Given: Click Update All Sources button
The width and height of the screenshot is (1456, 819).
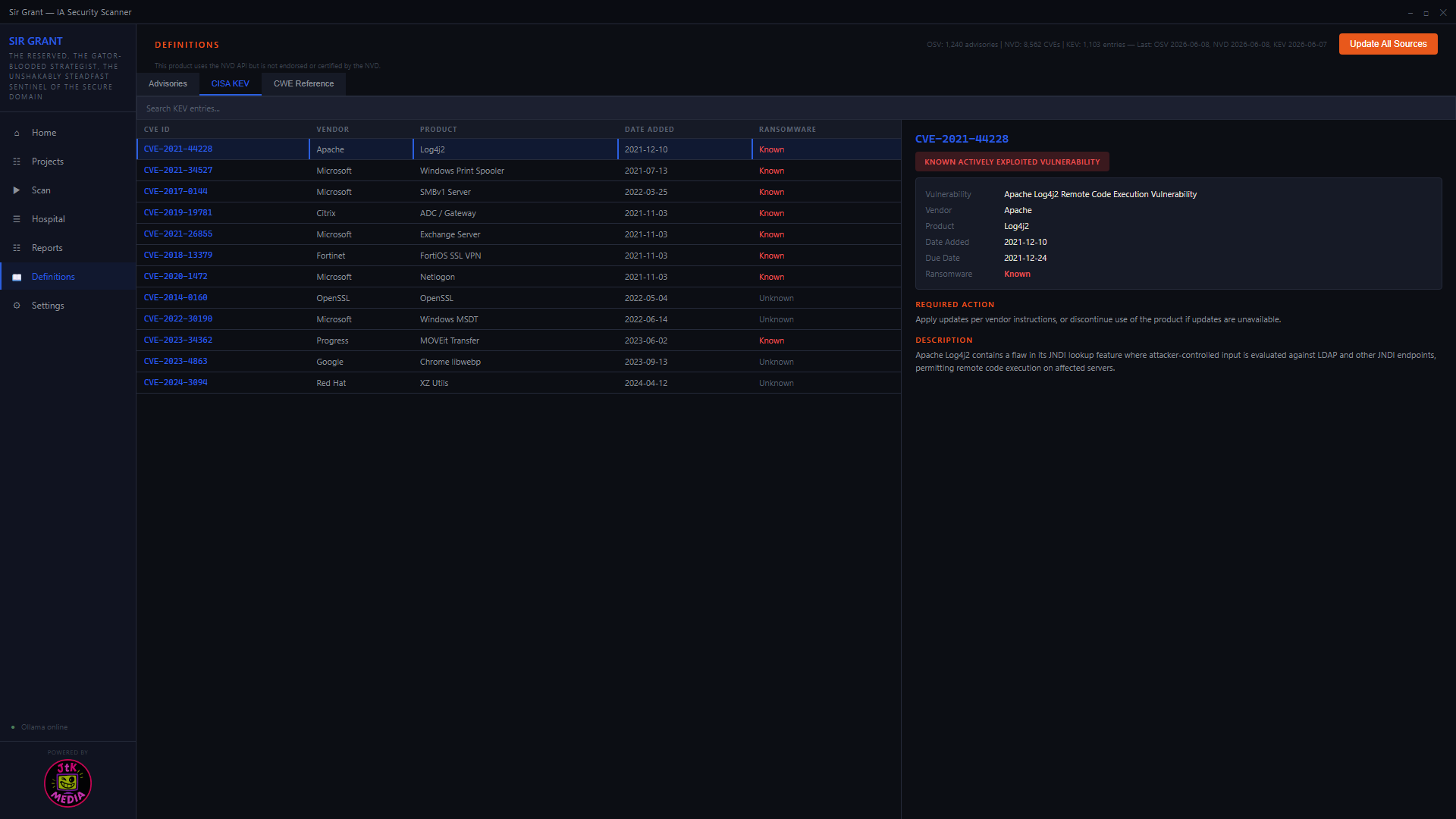Looking at the screenshot, I should pos(1388,44).
